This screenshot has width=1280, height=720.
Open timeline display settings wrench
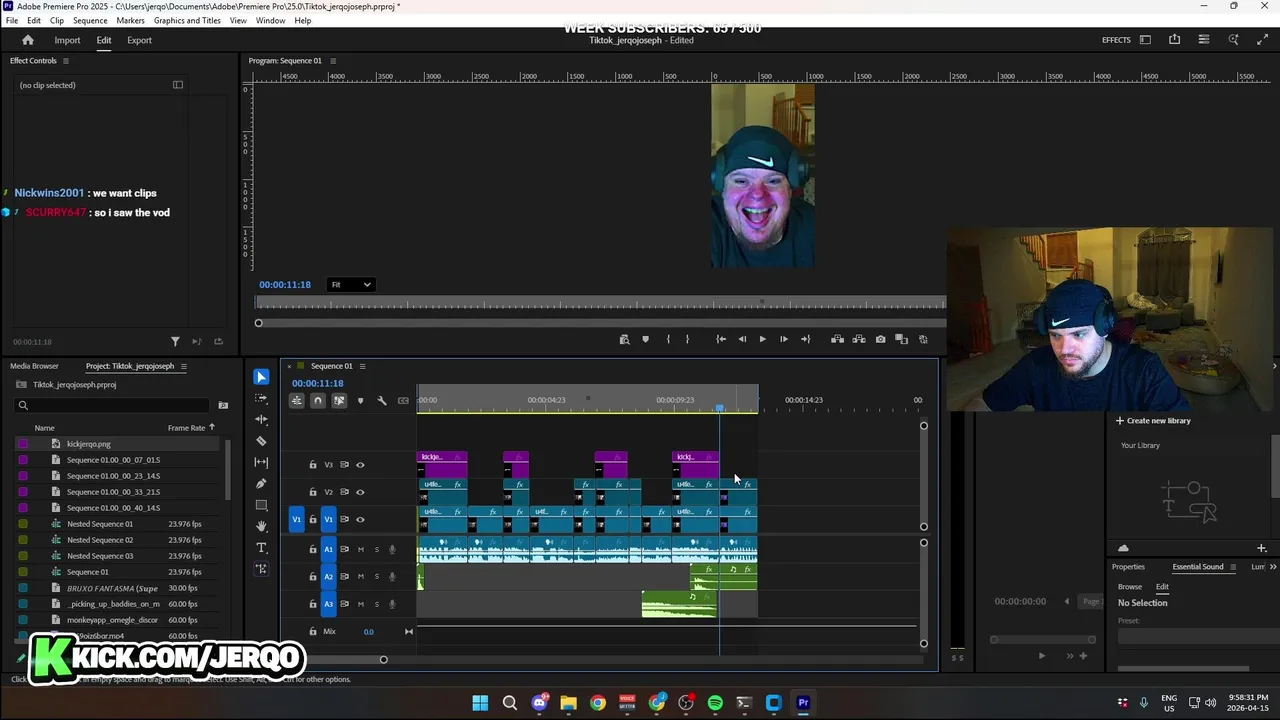(382, 401)
